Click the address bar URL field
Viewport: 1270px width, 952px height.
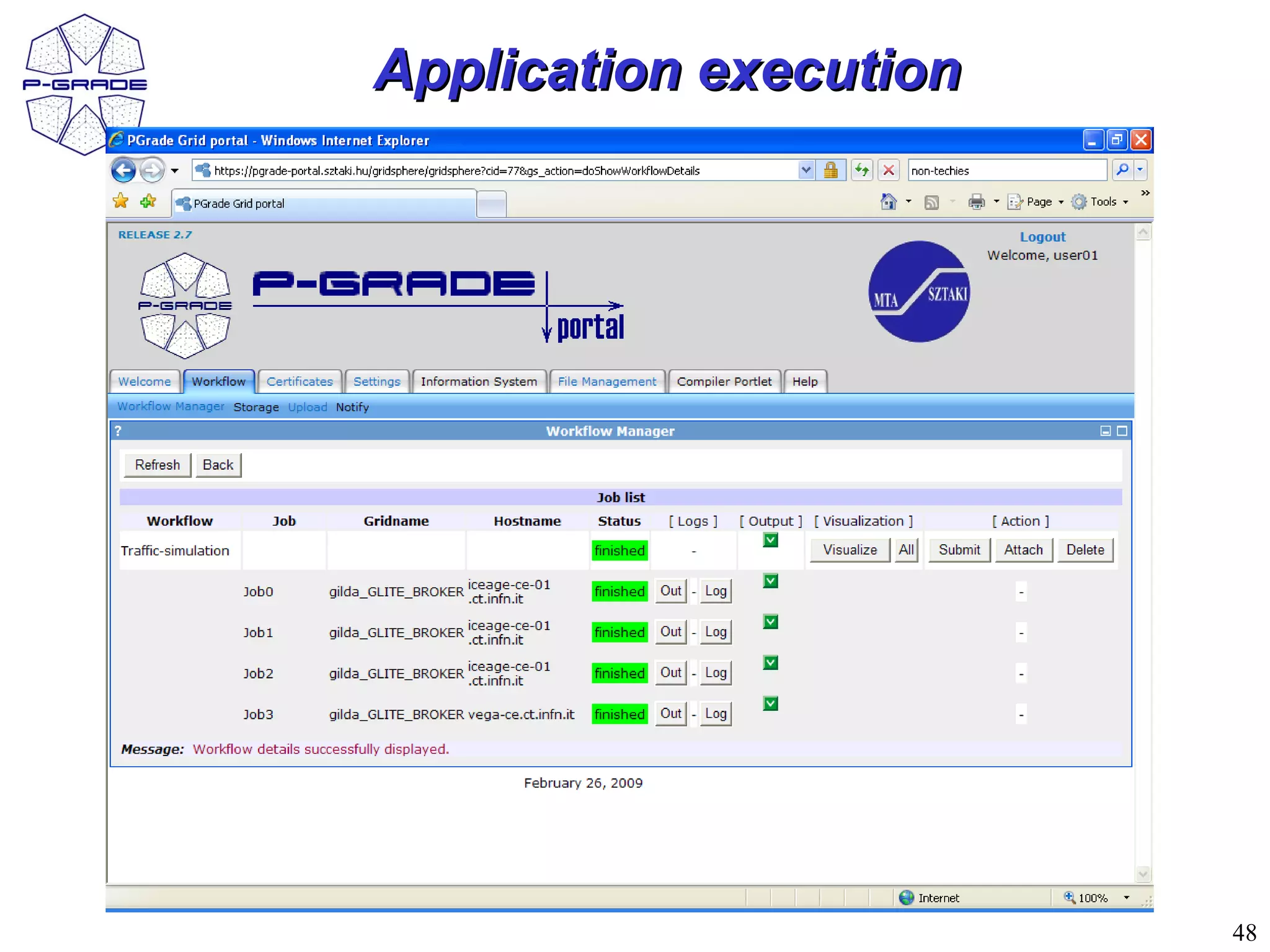[x=495, y=170]
